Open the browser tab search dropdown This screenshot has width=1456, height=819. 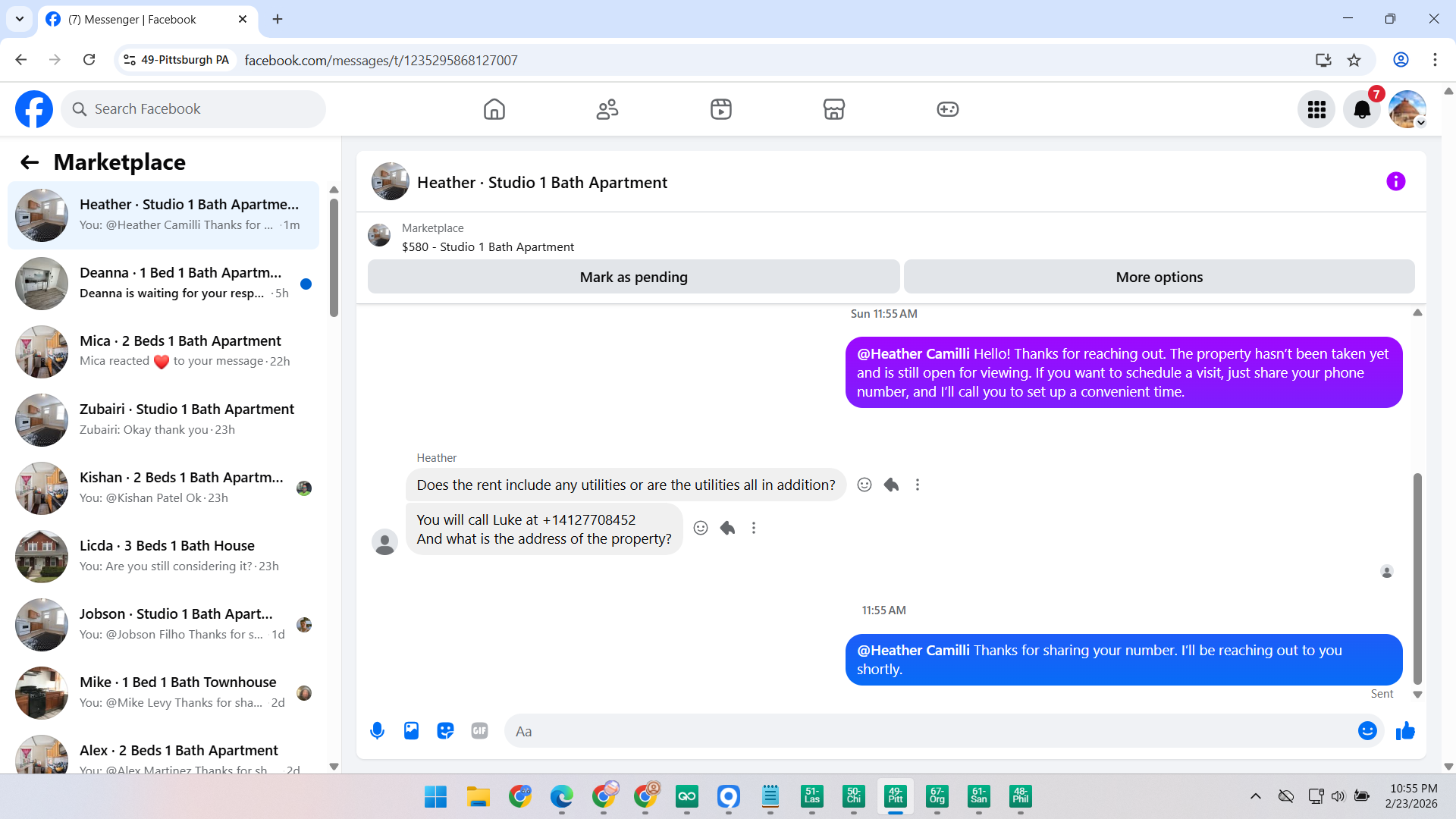(20, 19)
